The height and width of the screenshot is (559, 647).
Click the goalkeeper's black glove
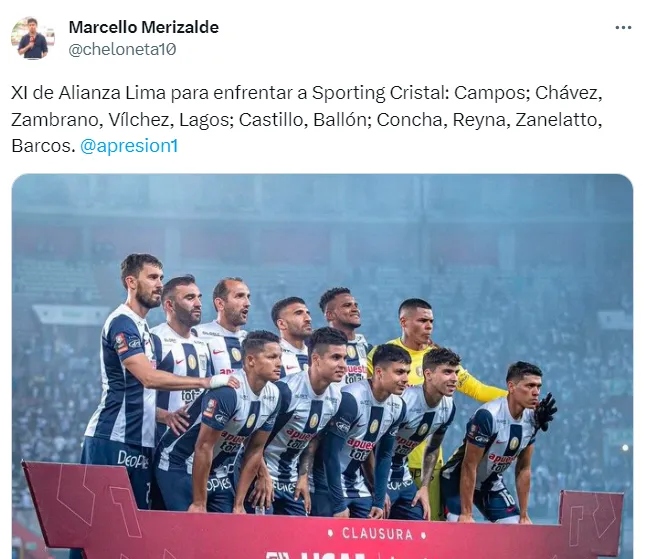point(545,413)
